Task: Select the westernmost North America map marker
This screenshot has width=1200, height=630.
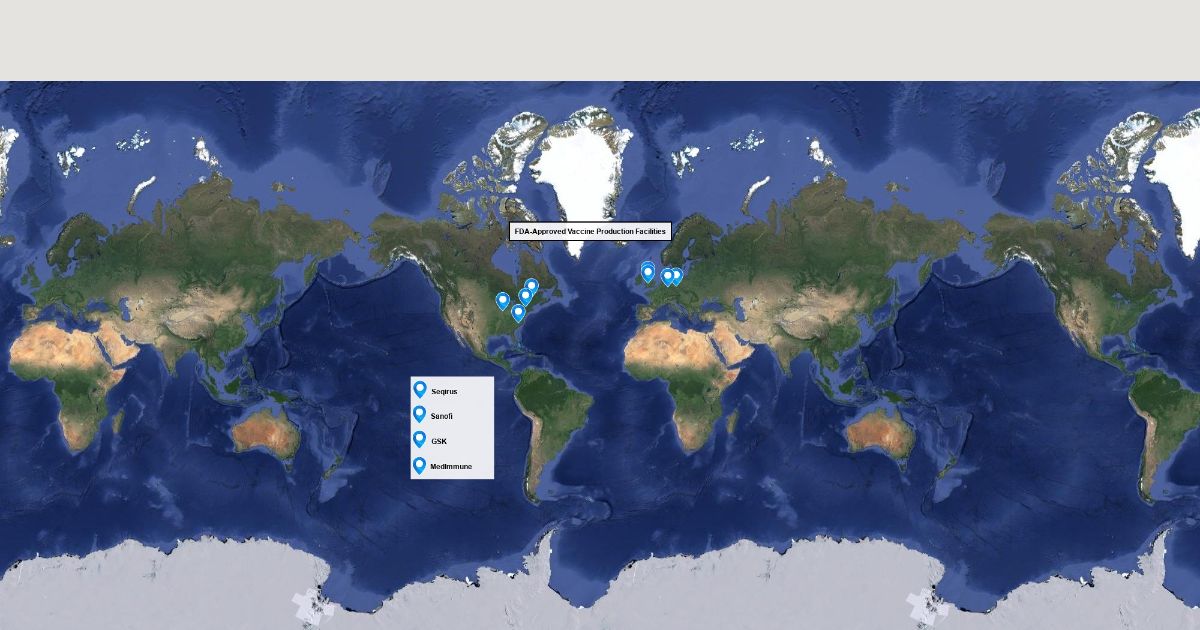Action: coord(503,300)
